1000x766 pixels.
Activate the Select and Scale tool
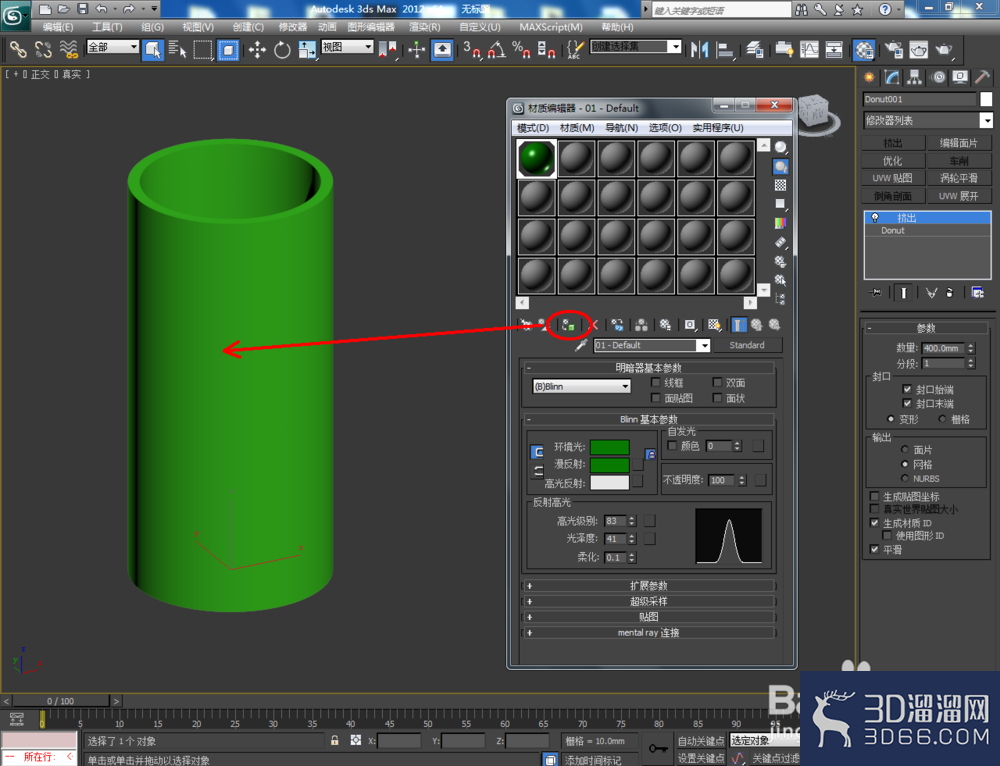tap(307, 50)
